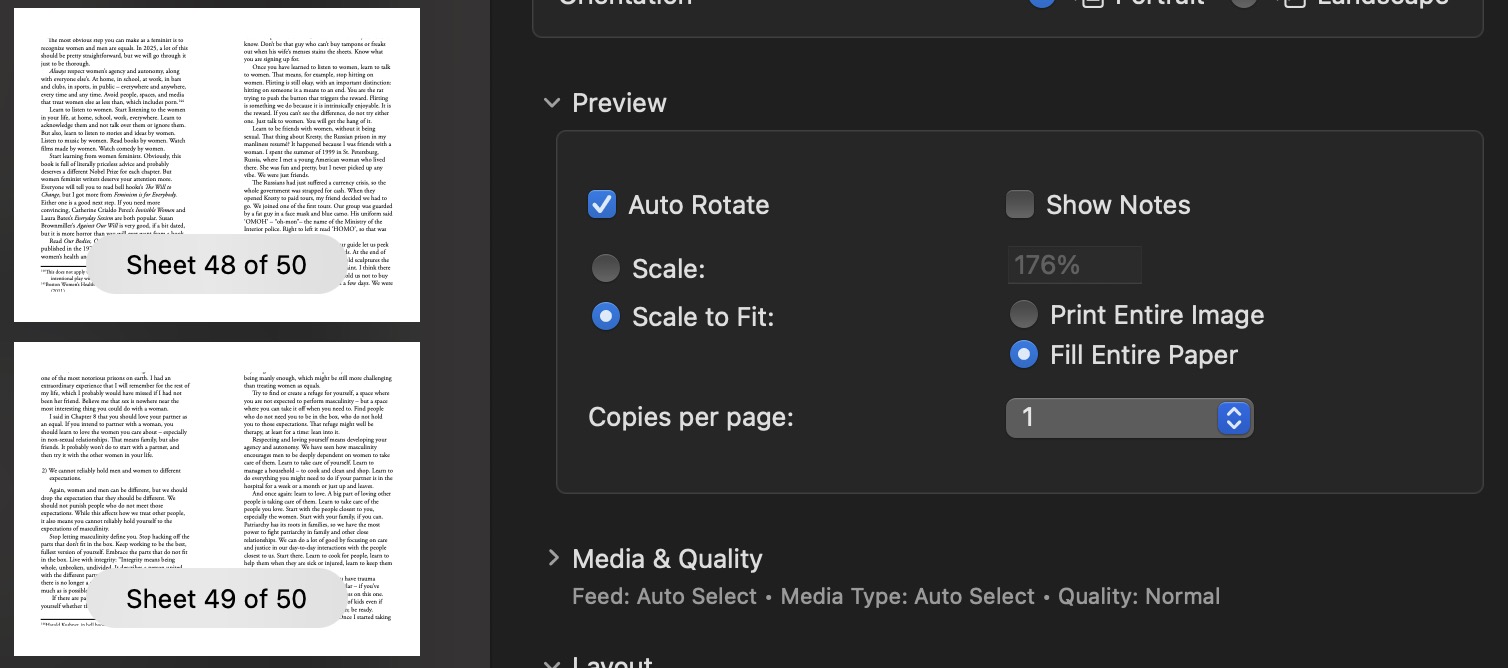This screenshot has width=1508, height=668.
Task: Uncheck the Auto Rotate checkbox
Action: click(x=602, y=204)
